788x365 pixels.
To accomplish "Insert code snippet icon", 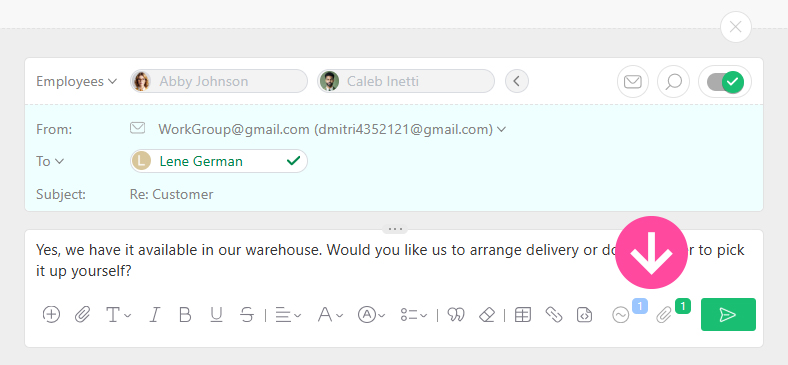I will coord(584,315).
